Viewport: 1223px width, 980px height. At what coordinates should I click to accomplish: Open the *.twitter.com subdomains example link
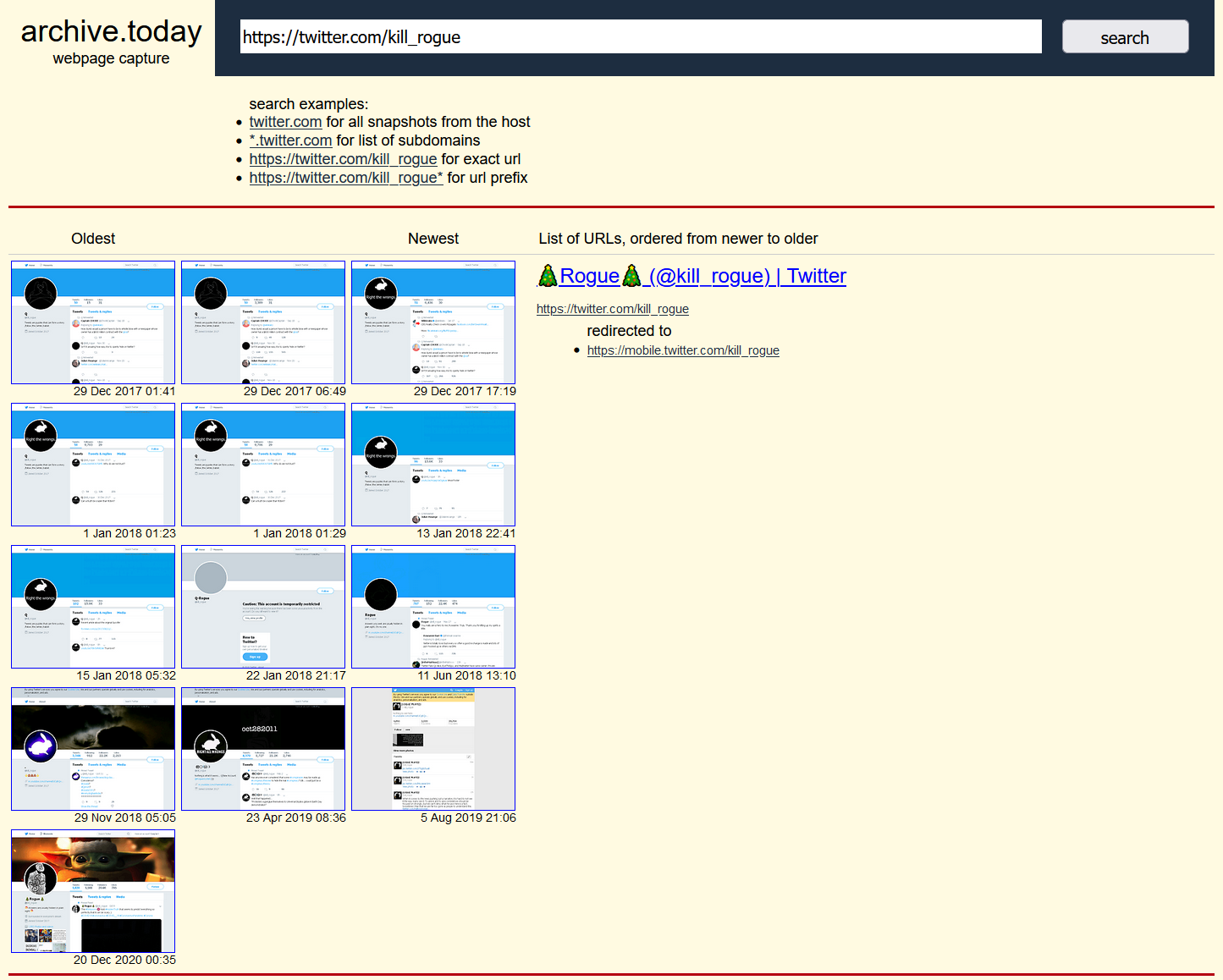[x=290, y=140]
